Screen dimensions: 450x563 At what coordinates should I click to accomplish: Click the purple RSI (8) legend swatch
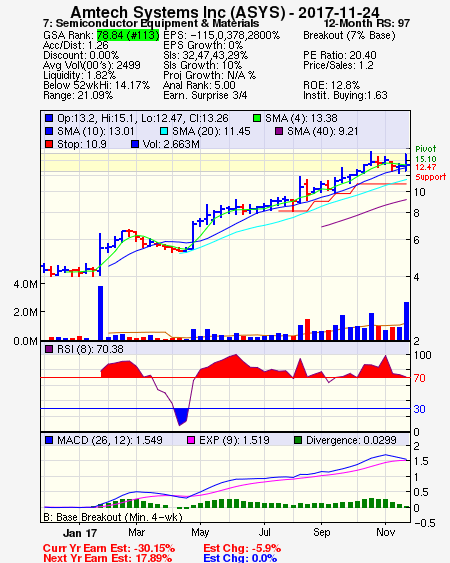pyautogui.click(x=49, y=349)
